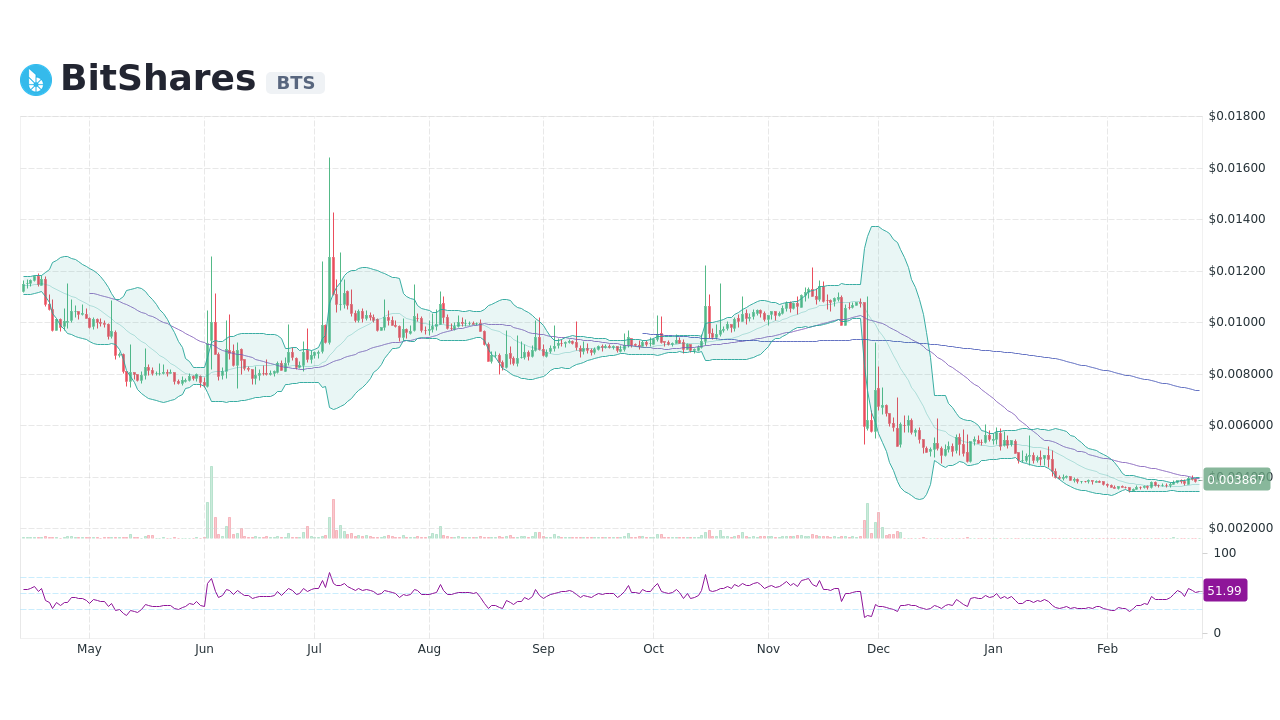Click the $0.01200 price axis label
The image size is (1280, 720).
pos(1237,271)
